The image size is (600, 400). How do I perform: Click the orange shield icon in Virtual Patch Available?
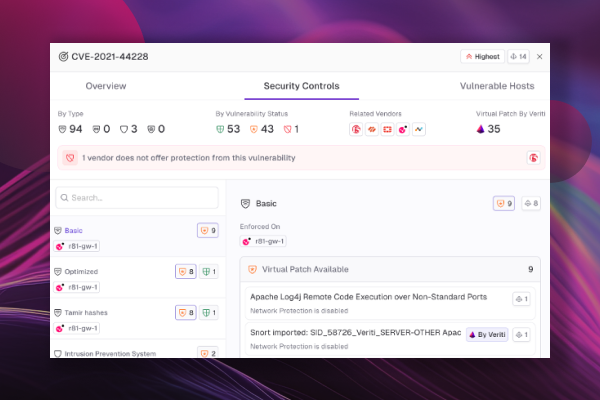pos(252,269)
